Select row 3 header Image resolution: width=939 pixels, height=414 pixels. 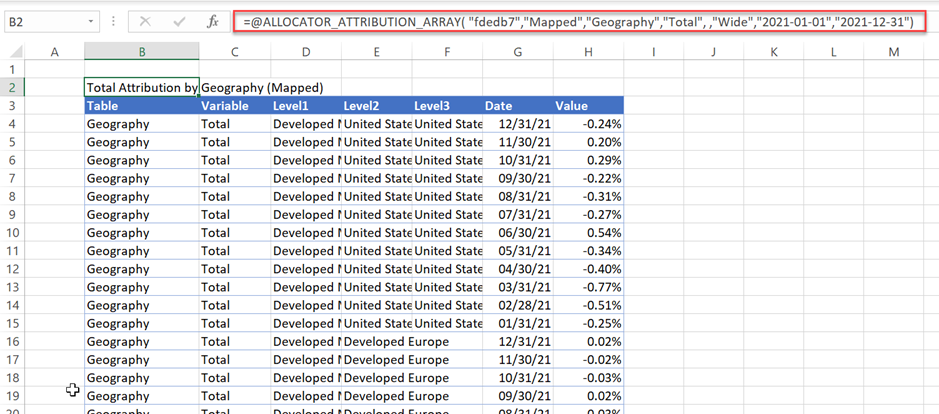click(13, 105)
